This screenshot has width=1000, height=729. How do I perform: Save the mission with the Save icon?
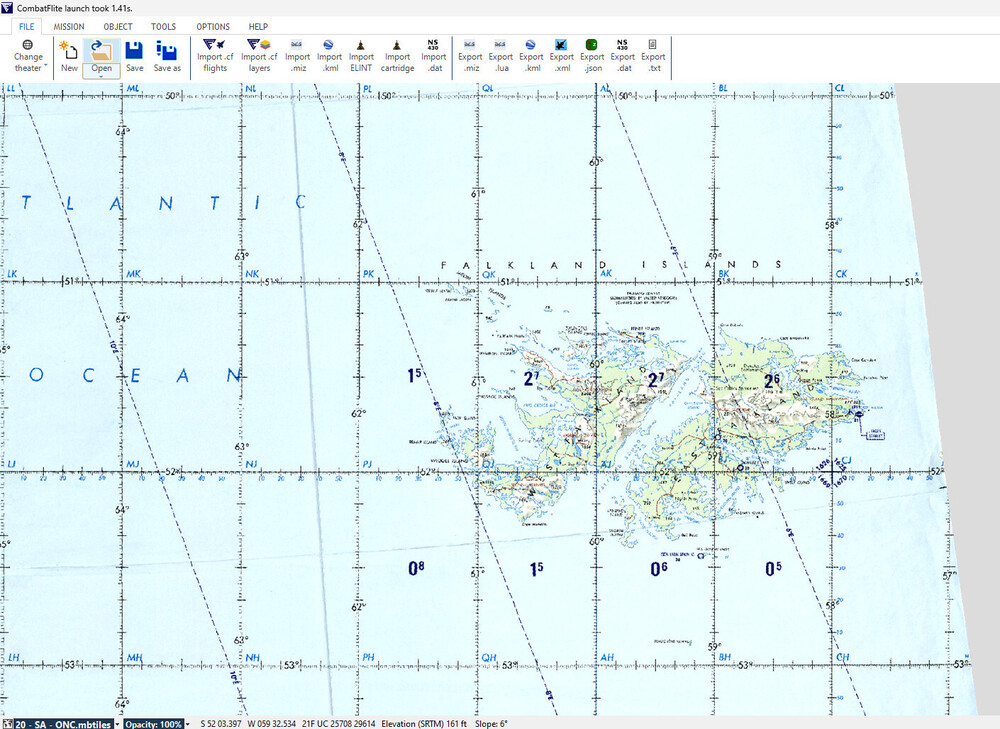click(x=135, y=56)
